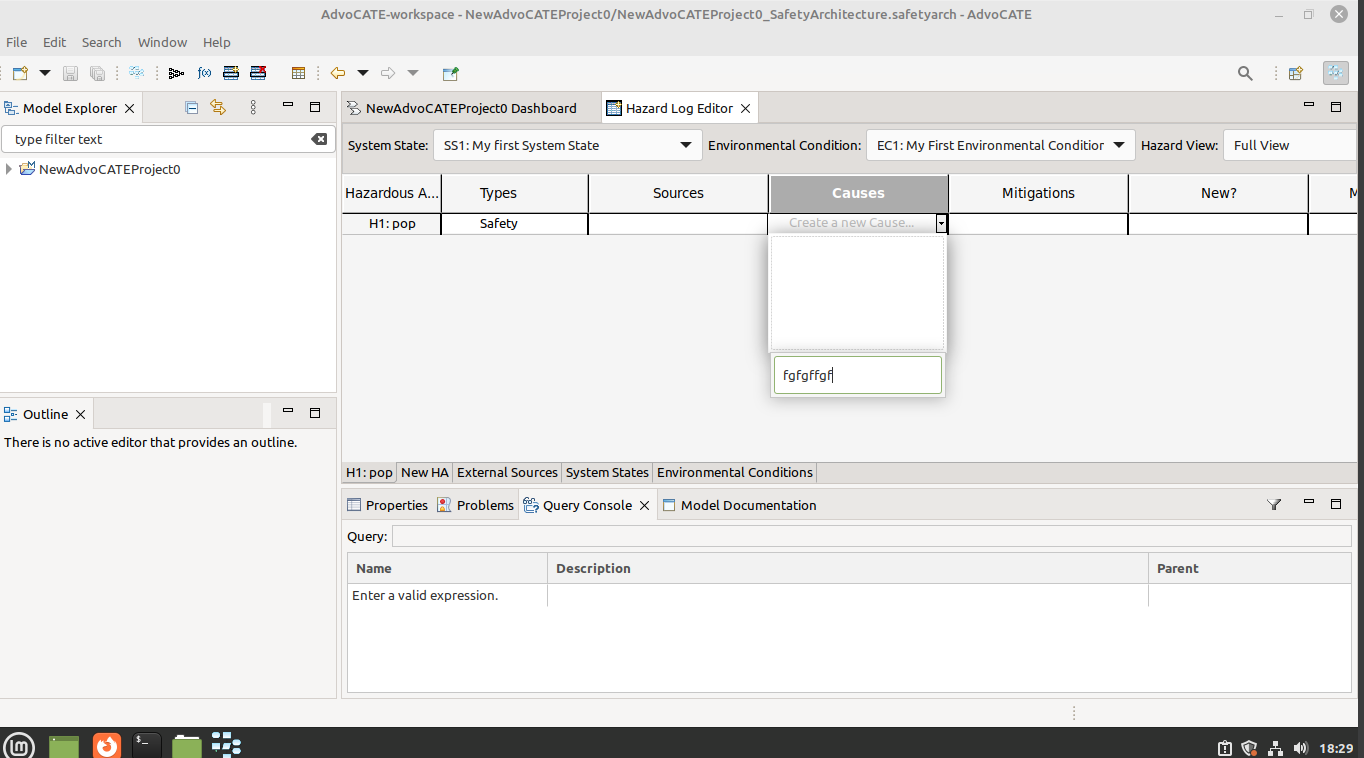
Task: Select the AdvoCATE perspective button
Action: (1335, 73)
